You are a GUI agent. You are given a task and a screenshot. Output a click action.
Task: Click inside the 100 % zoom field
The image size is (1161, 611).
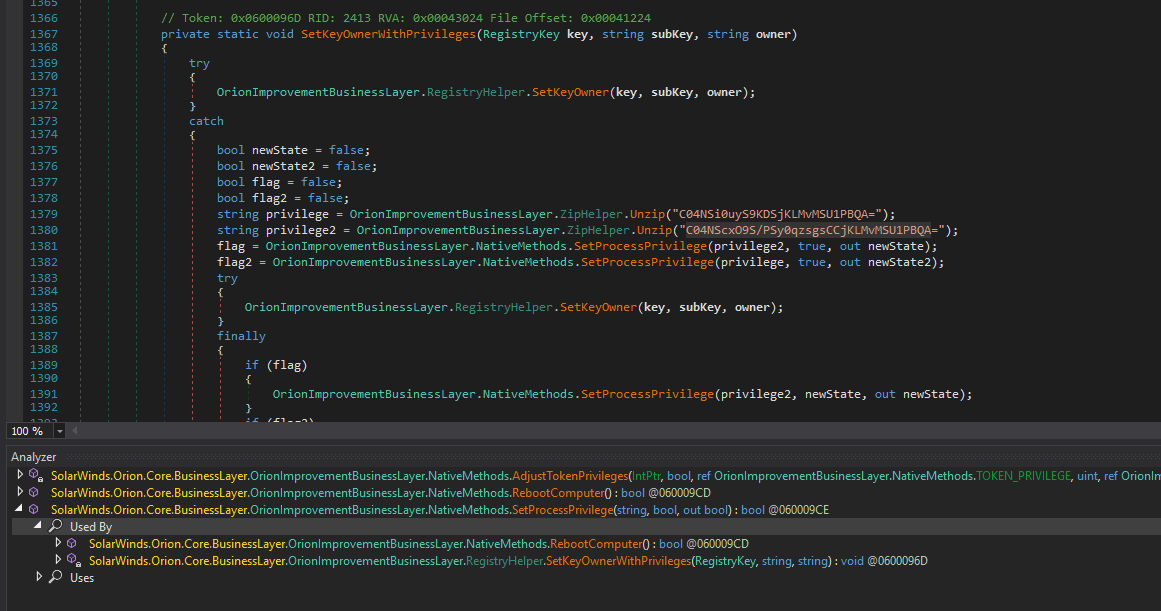pyautogui.click(x=30, y=431)
